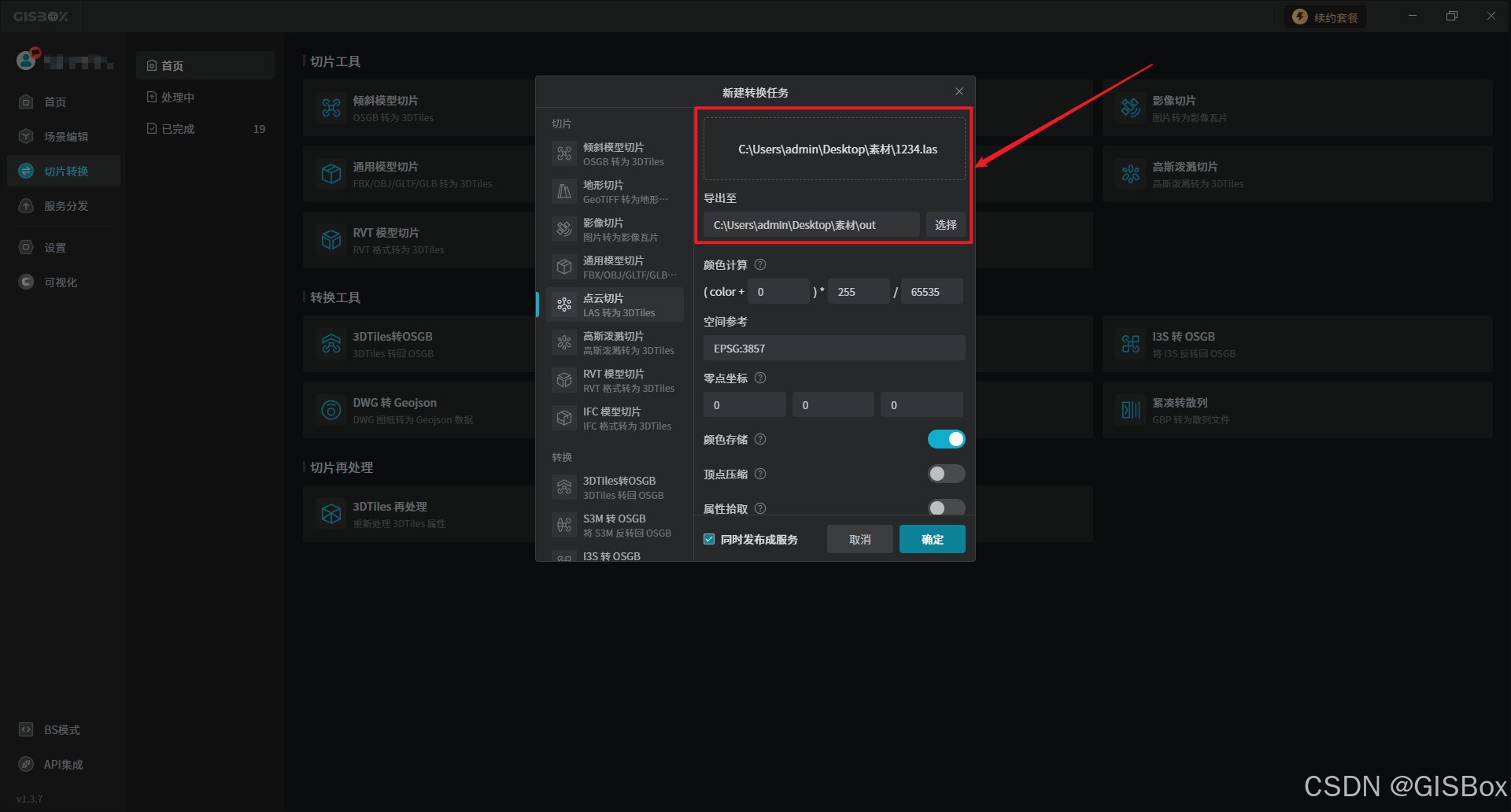1511x812 pixels.
Task: Click the third 零点坐标 coordinate field
Action: coord(922,404)
